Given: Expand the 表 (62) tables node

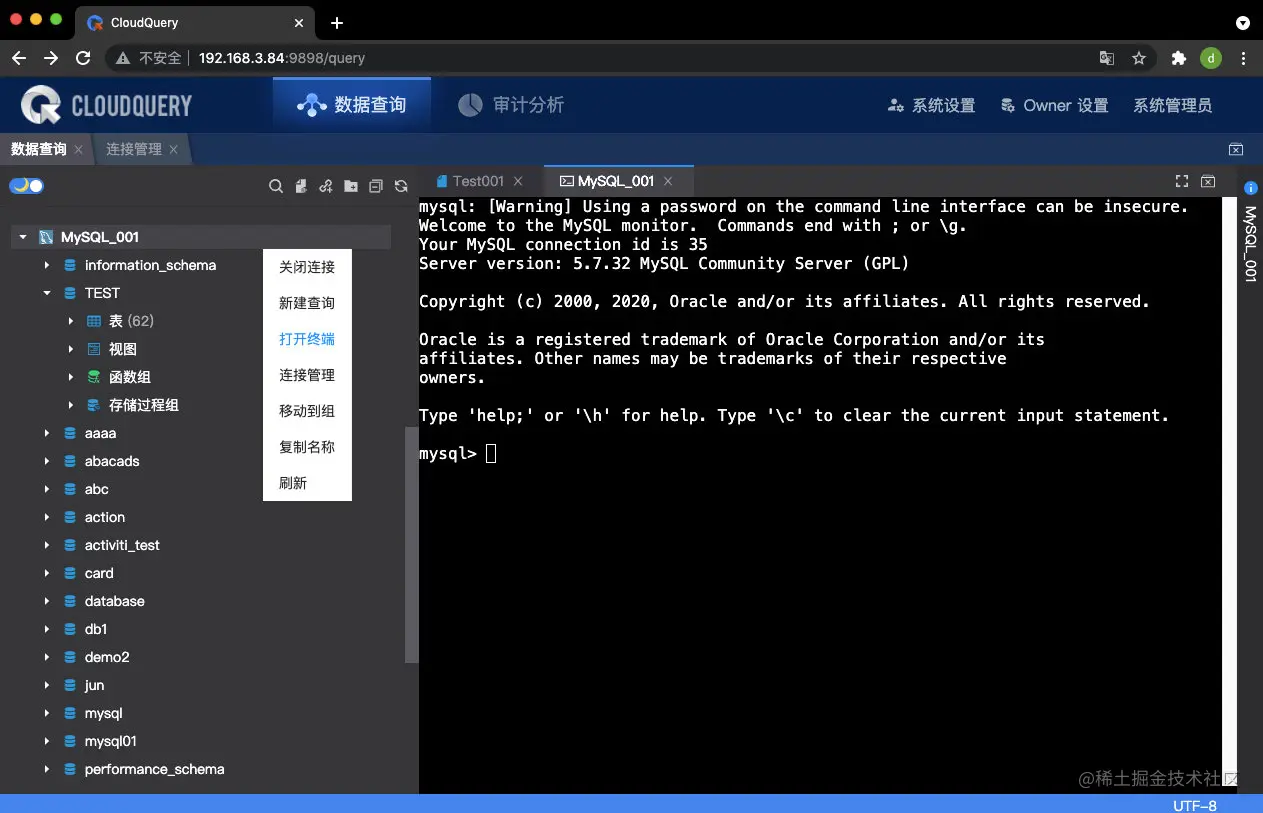Looking at the screenshot, I should pos(70,321).
